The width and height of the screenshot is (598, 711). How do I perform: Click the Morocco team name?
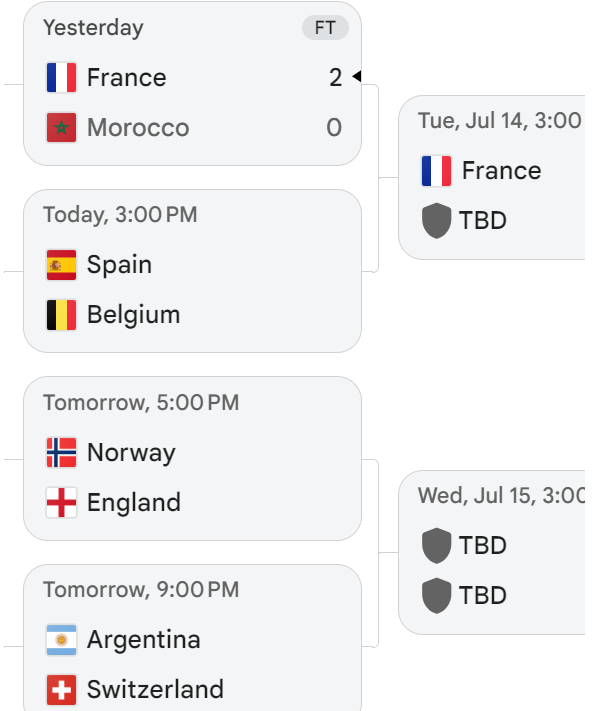[138, 127]
